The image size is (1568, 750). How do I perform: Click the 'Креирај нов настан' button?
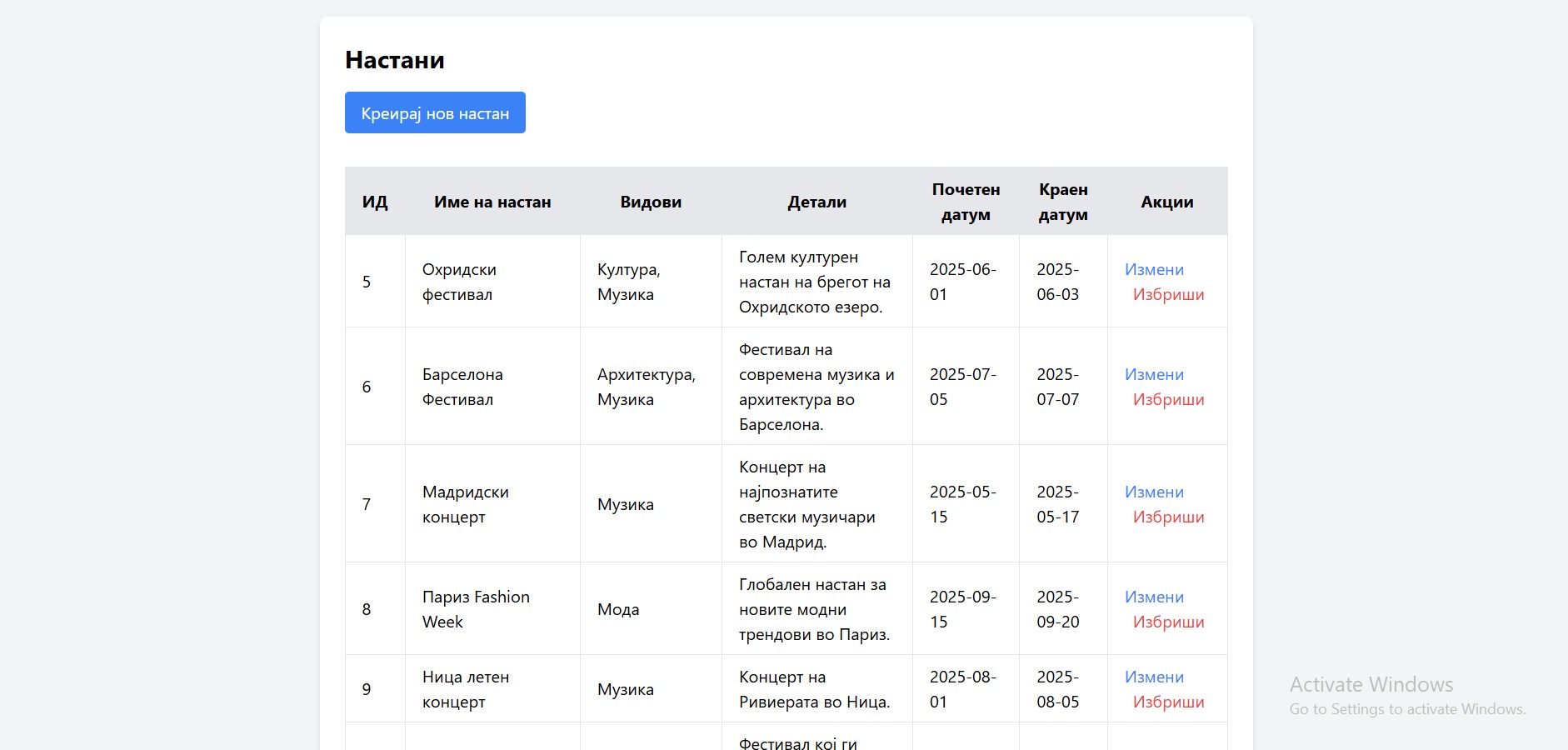435,112
